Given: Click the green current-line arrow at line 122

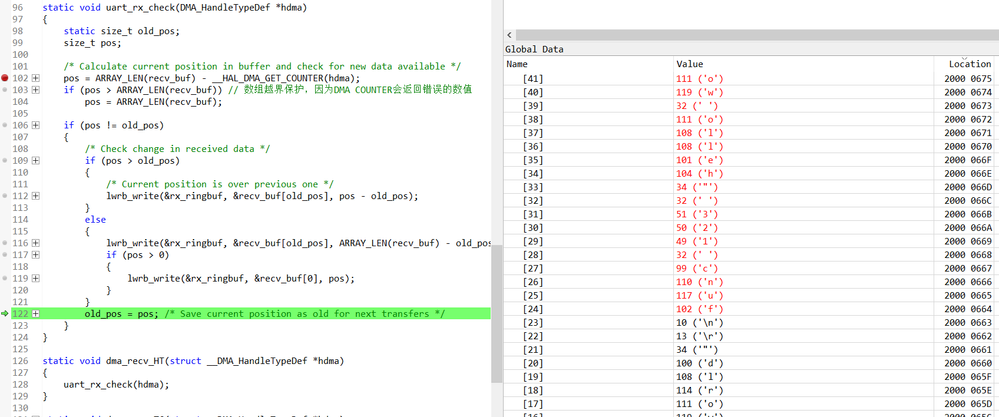Looking at the screenshot, I should point(4,314).
